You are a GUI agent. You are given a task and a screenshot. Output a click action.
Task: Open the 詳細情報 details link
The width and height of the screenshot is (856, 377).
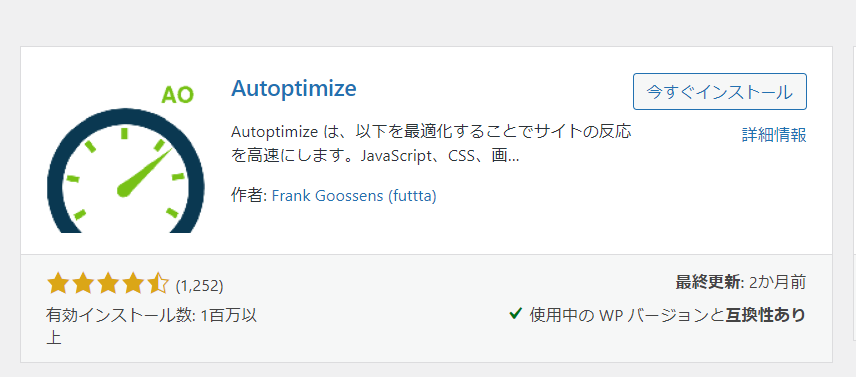click(774, 135)
